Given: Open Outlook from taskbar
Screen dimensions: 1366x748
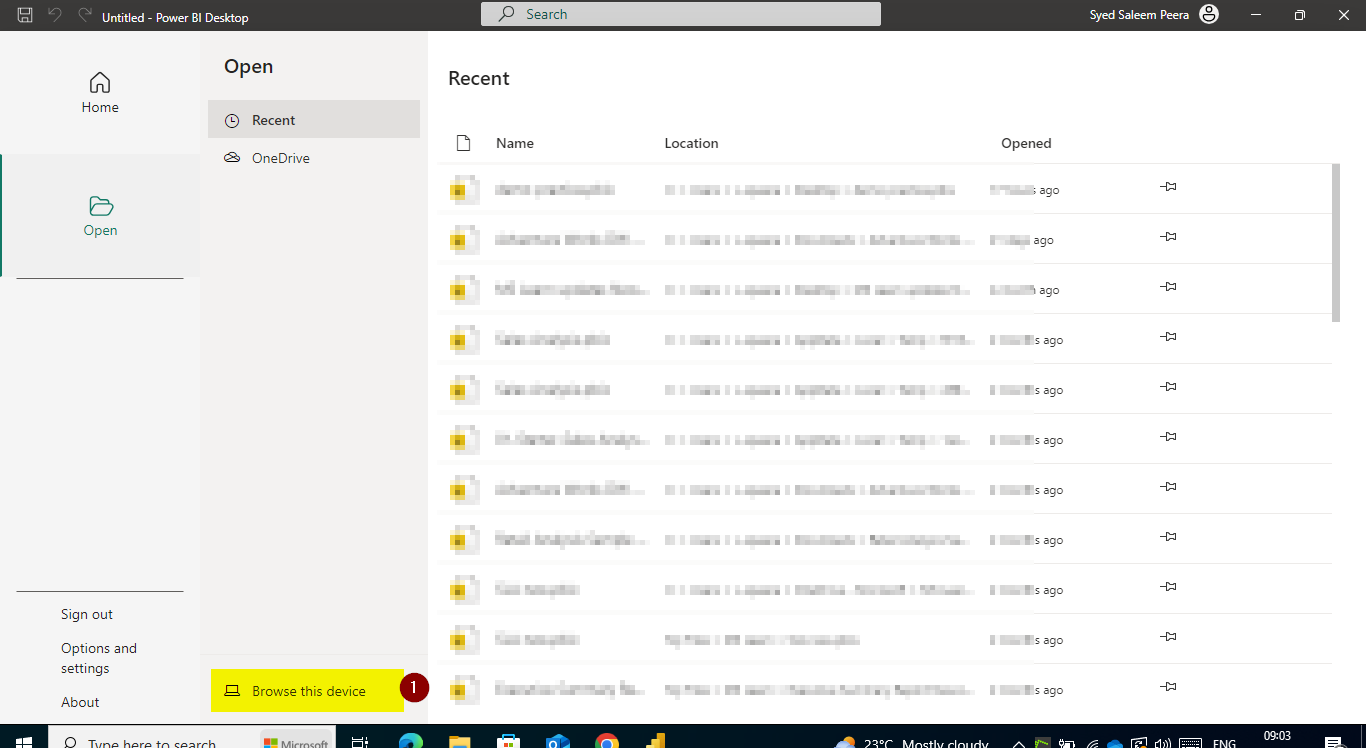Looking at the screenshot, I should [557, 743].
